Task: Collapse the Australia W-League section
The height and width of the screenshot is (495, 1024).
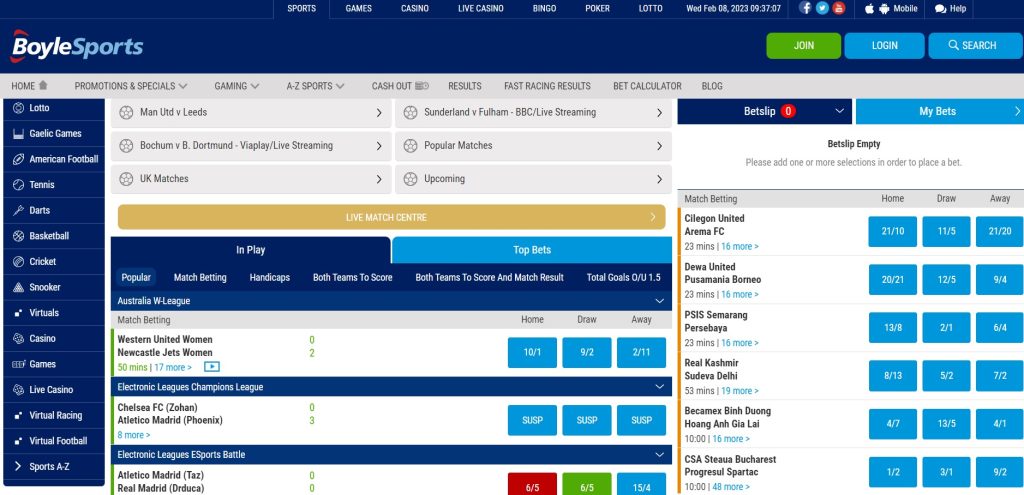Action: 659,301
